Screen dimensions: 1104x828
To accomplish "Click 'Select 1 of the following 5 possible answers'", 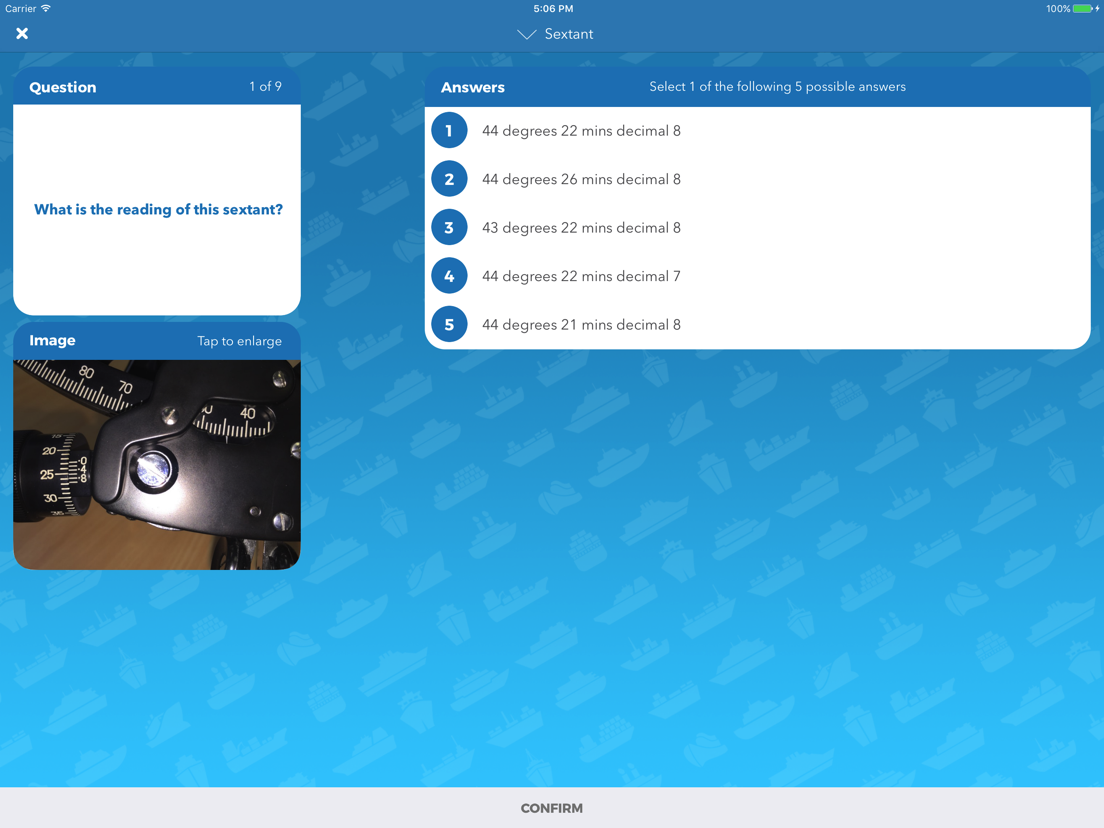I will tap(777, 87).
